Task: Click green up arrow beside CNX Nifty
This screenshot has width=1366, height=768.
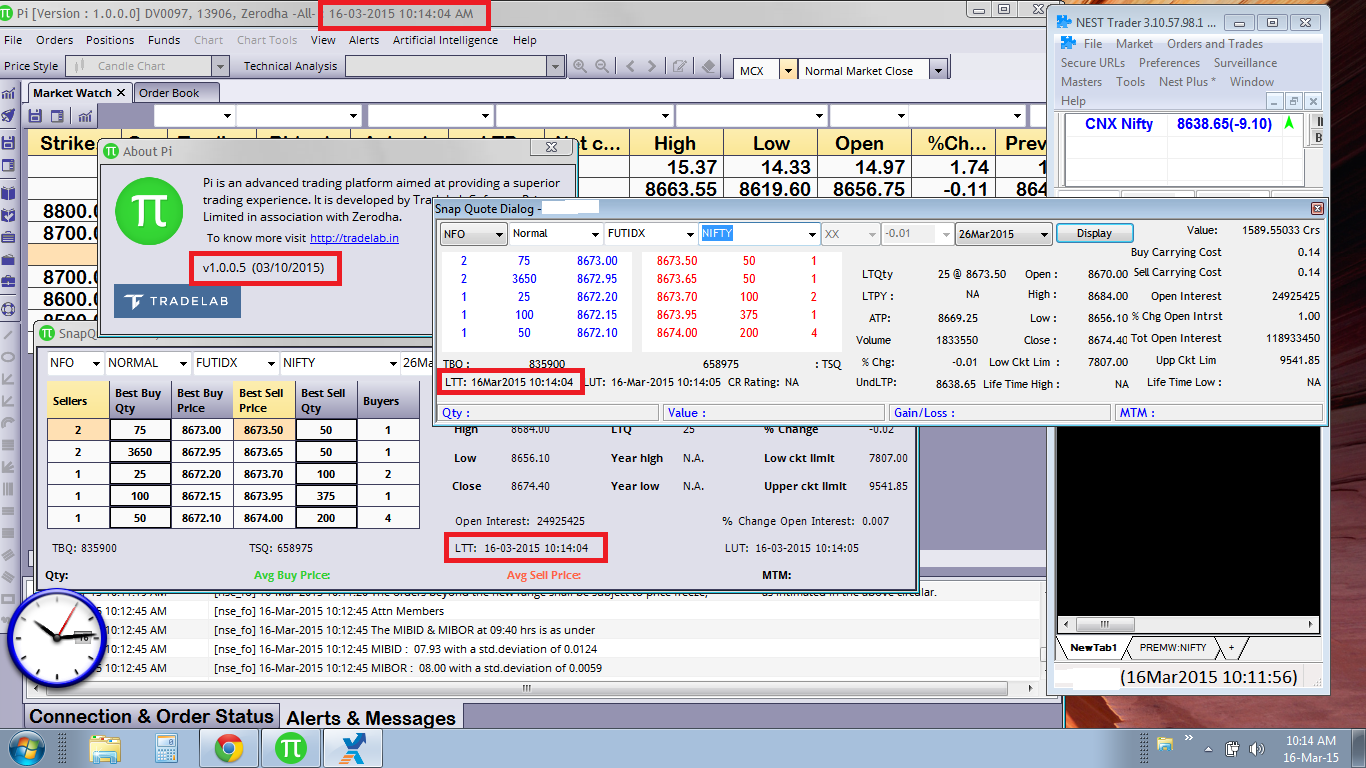Action: [x=1289, y=124]
